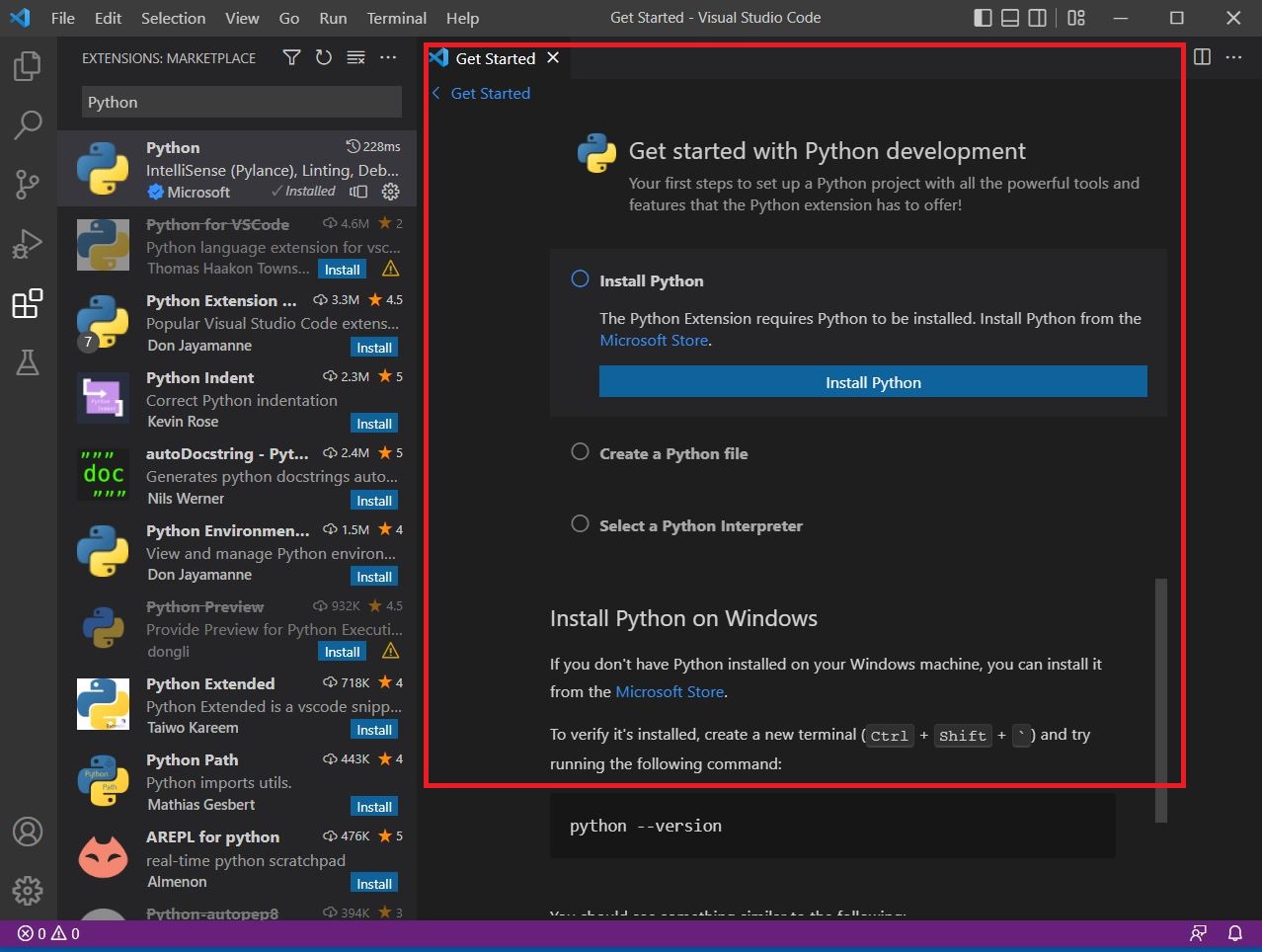Install the Python Preview extension
The width and height of the screenshot is (1262, 952).
pos(342,652)
